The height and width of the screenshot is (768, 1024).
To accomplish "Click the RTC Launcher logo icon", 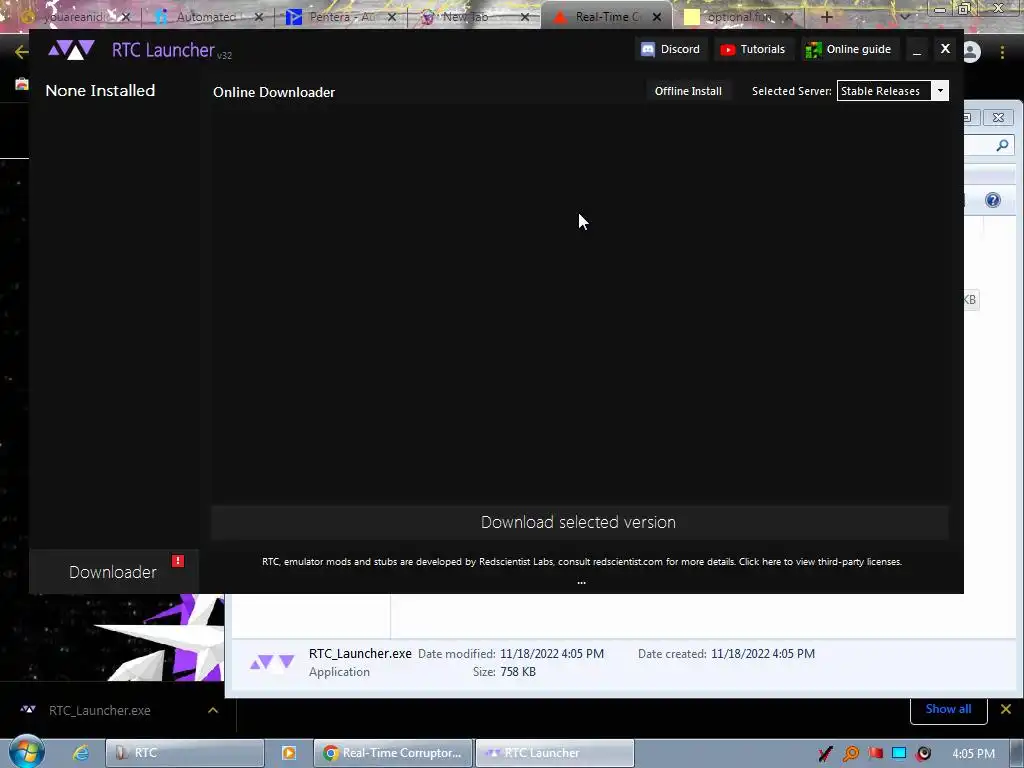I will point(71,50).
